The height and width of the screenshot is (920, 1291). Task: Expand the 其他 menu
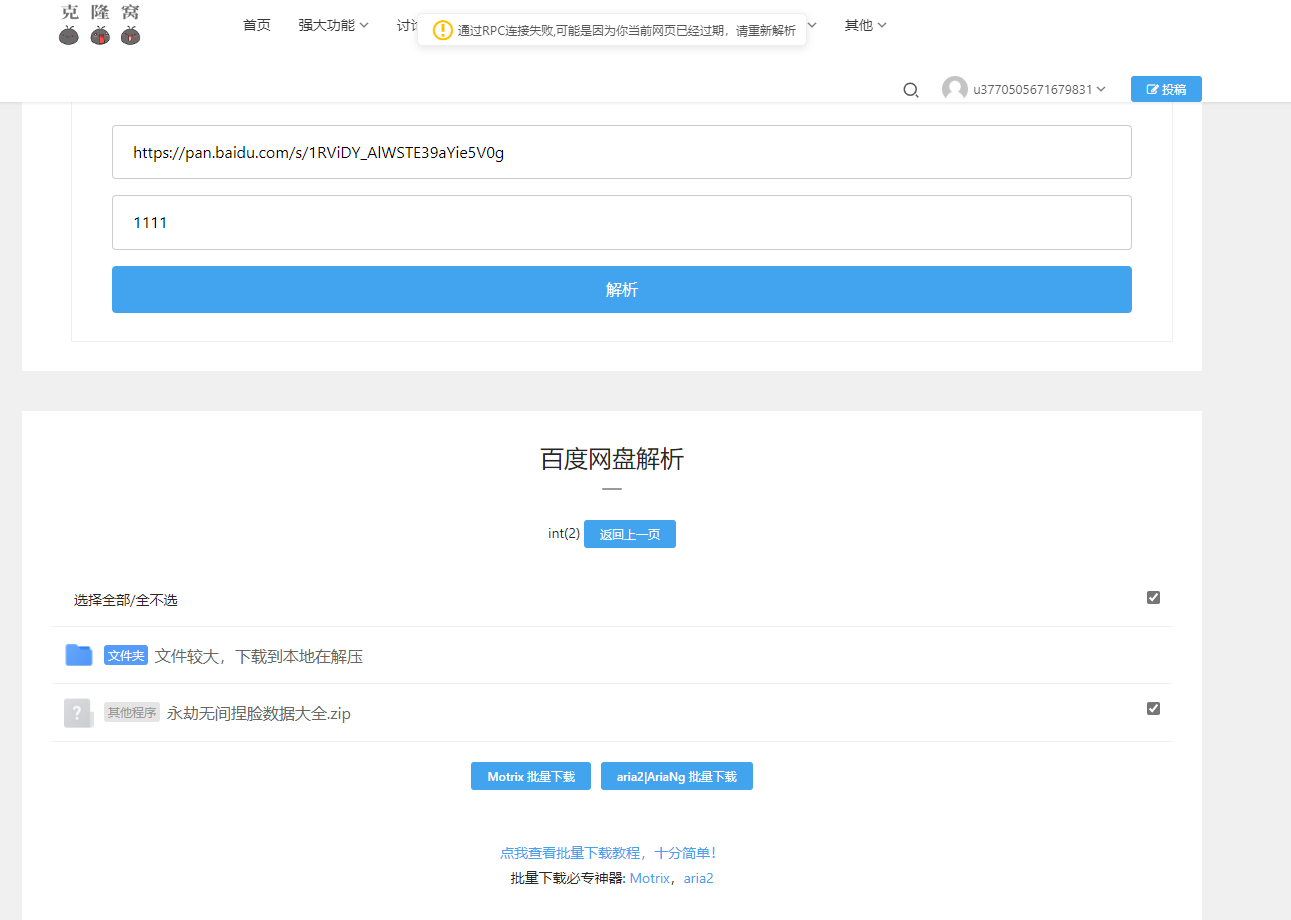coord(865,25)
